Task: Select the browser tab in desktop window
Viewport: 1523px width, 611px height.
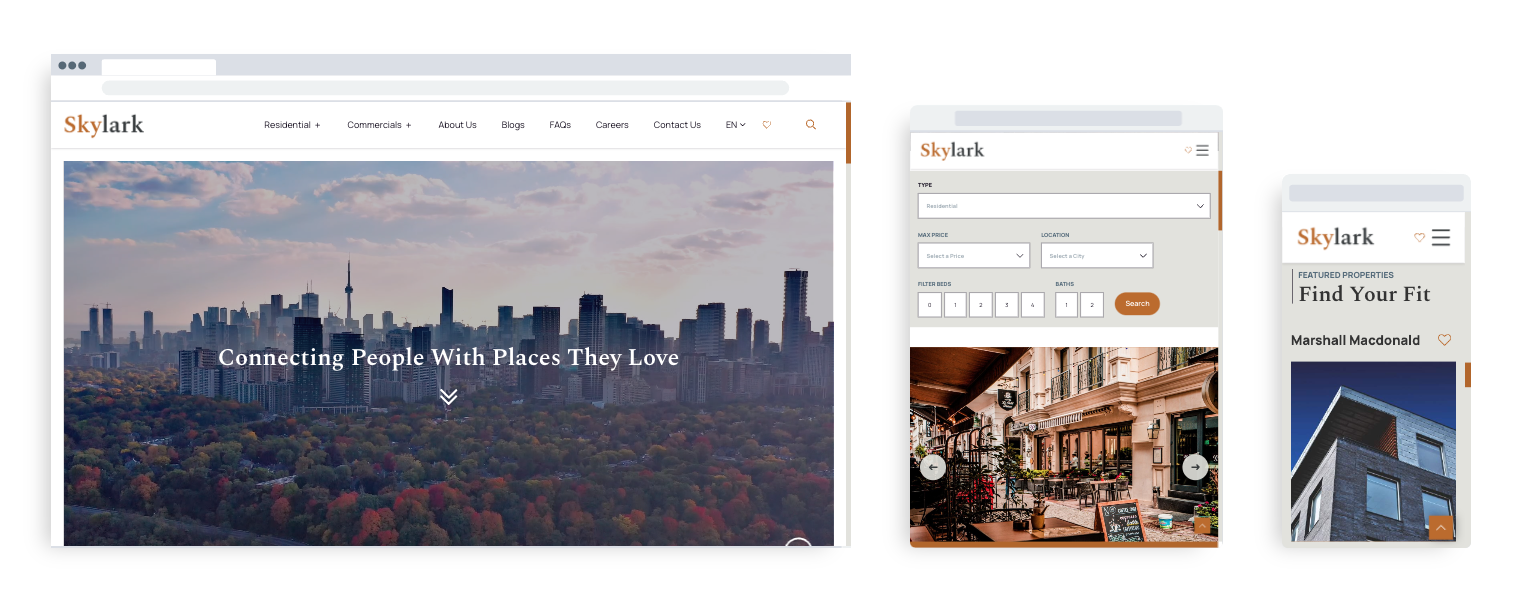Action: (159, 67)
